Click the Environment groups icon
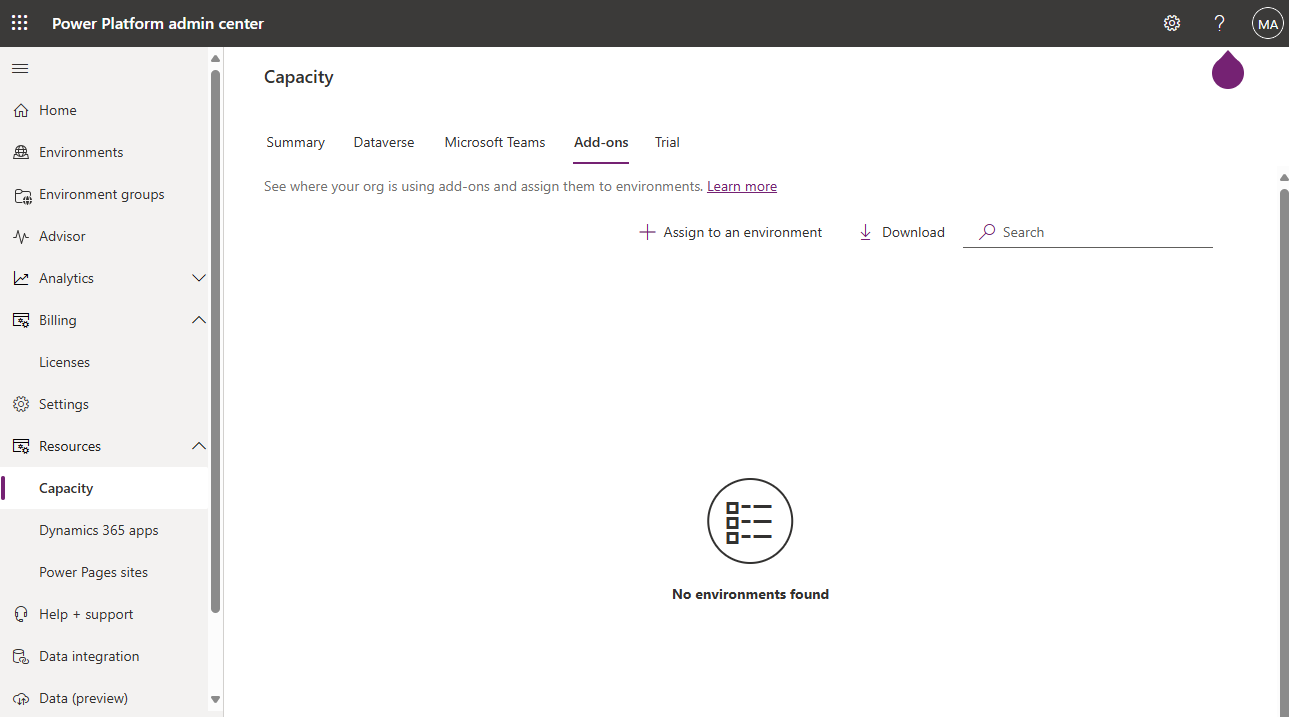Image resolution: width=1289 pixels, height=717 pixels. pyautogui.click(x=22, y=195)
